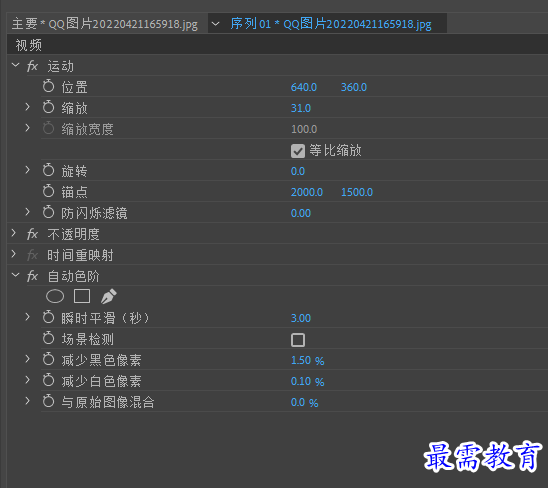Viewport: 548px width, 488px height.
Task: Toggle the fx button for 运动 effect
Action: (x=32, y=66)
